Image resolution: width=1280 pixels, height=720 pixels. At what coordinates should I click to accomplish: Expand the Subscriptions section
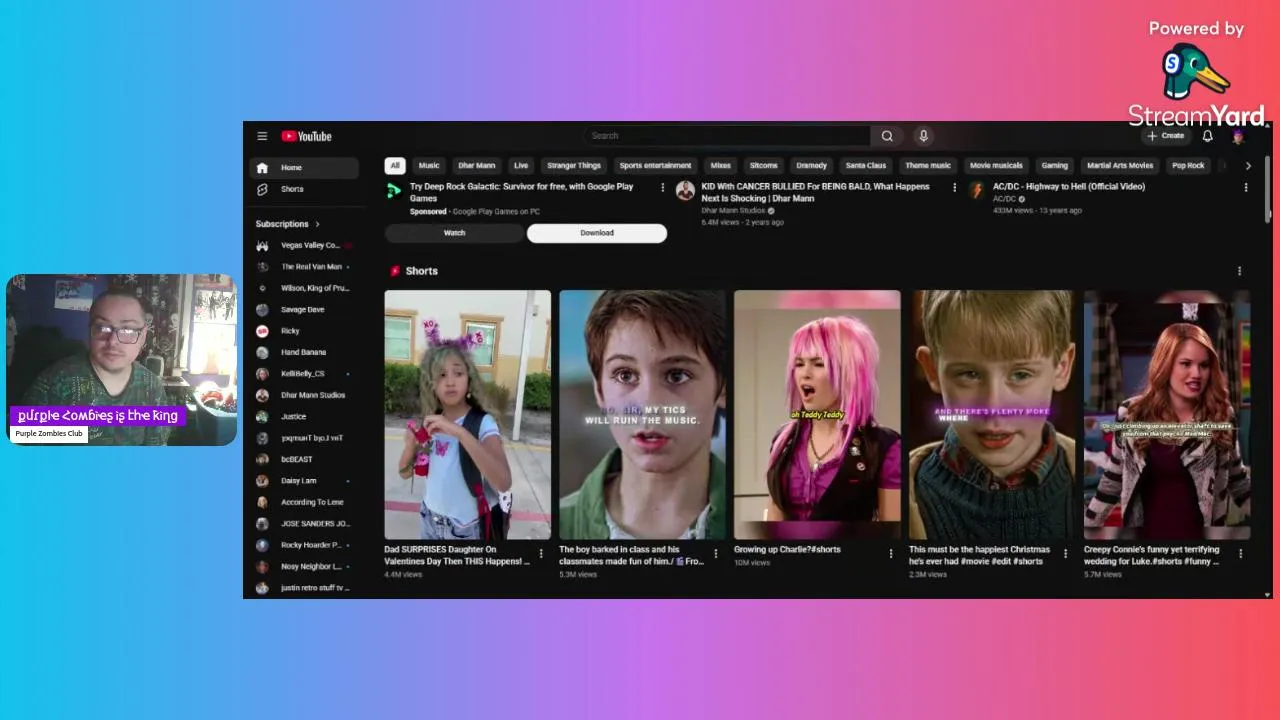point(288,224)
